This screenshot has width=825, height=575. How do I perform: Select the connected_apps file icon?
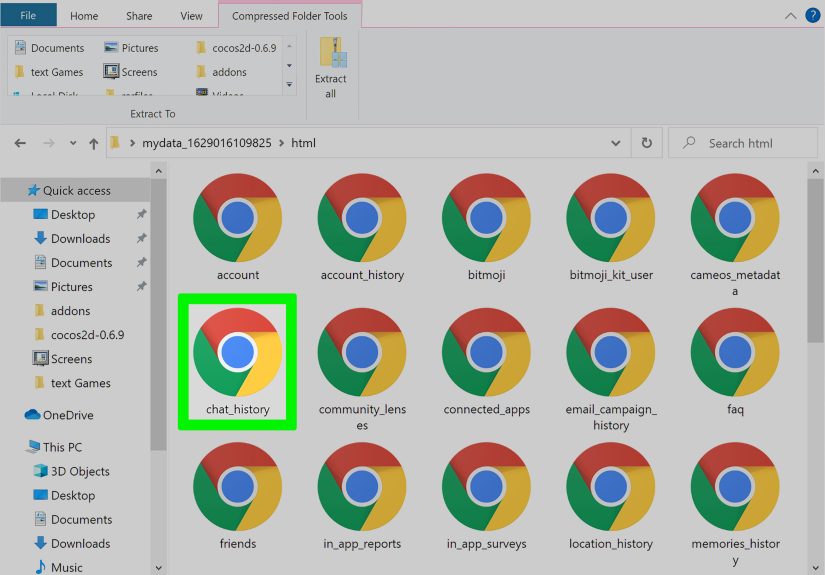tap(486, 352)
